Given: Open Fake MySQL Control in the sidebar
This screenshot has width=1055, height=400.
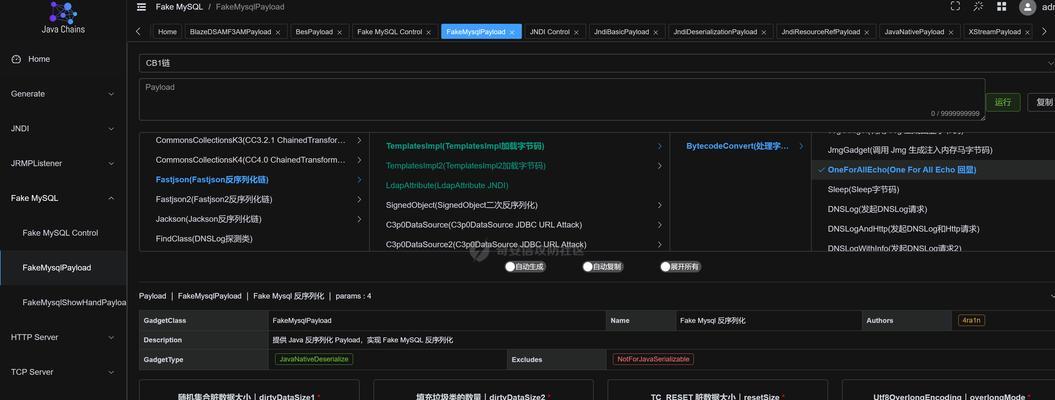Looking at the screenshot, I should pos(63,233).
